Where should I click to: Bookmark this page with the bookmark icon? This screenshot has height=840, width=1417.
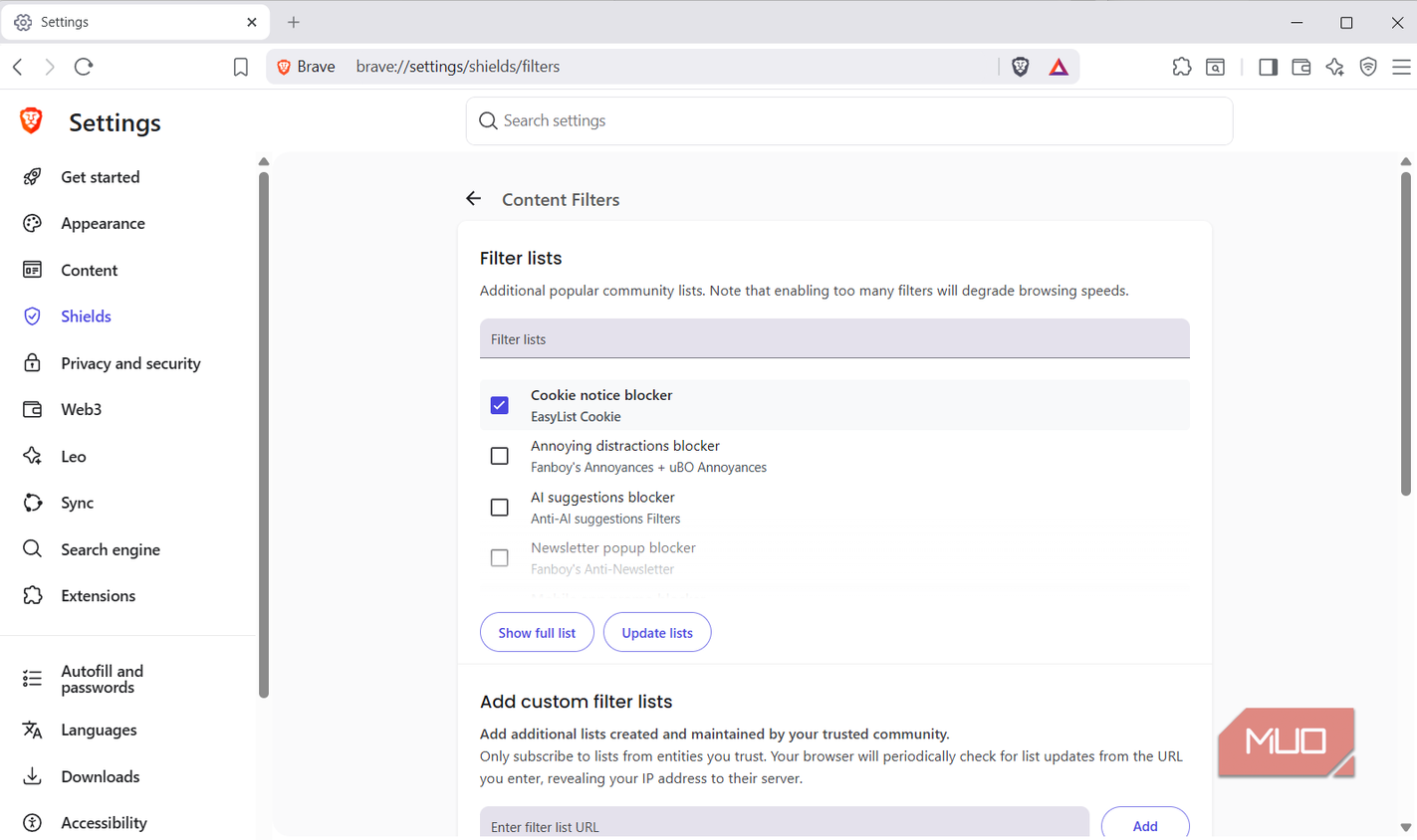tap(240, 67)
